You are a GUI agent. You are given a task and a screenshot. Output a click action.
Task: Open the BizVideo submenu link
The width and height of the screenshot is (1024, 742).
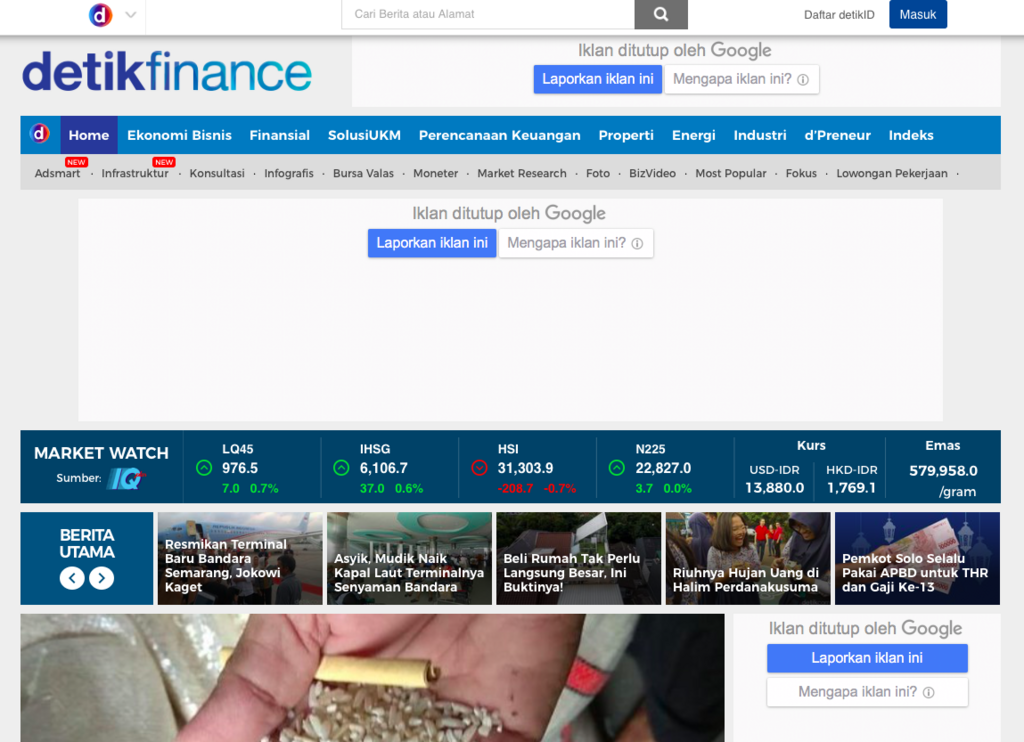652,173
